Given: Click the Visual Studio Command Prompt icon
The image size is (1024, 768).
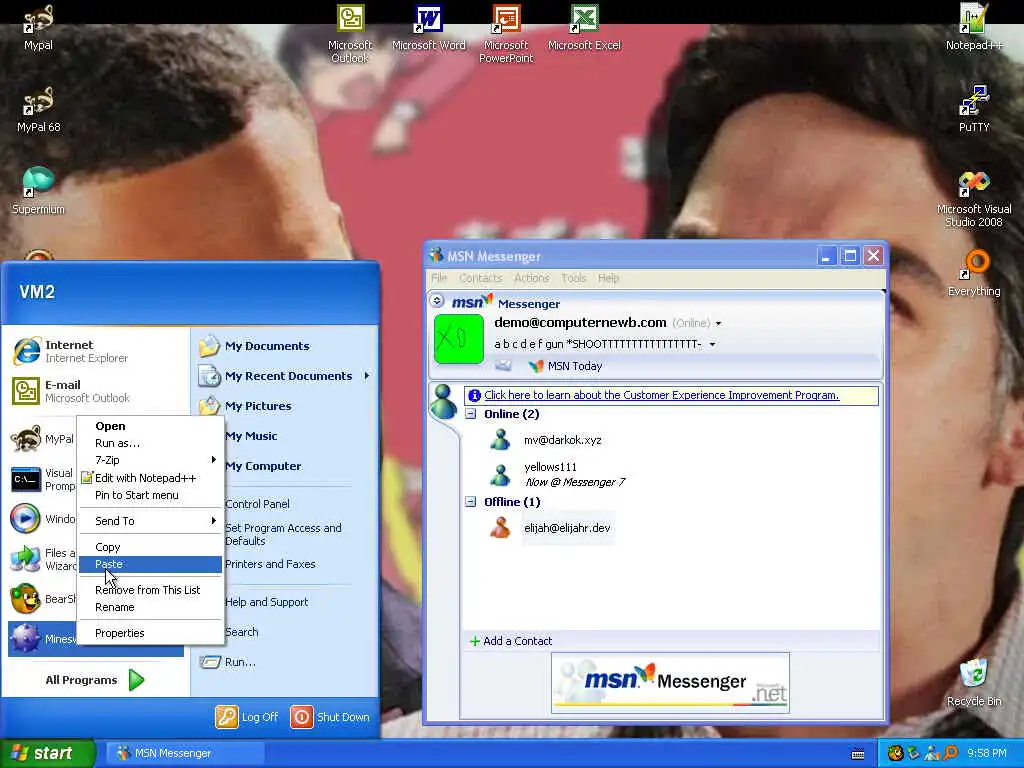Looking at the screenshot, I should [25, 479].
